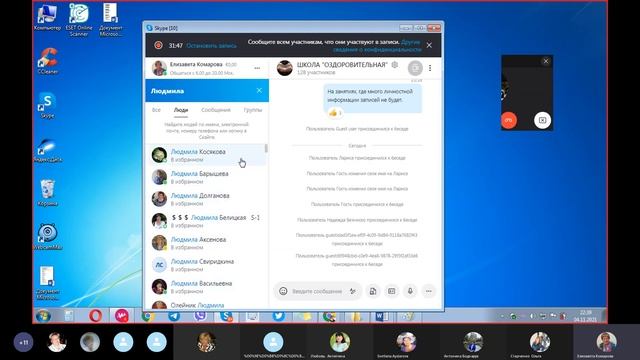
Task: Open the more menu beside Елизавета Комарова
Action: [x=257, y=68]
